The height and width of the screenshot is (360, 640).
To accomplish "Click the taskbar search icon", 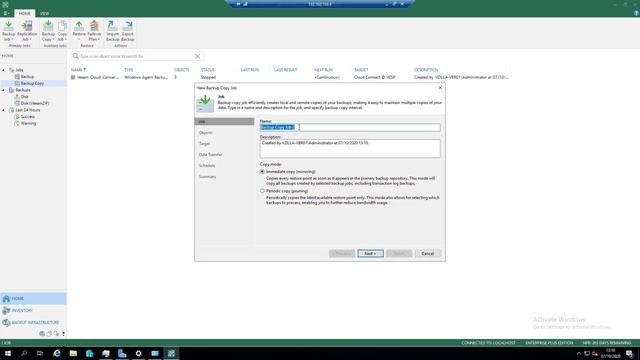I will pos(24,353).
